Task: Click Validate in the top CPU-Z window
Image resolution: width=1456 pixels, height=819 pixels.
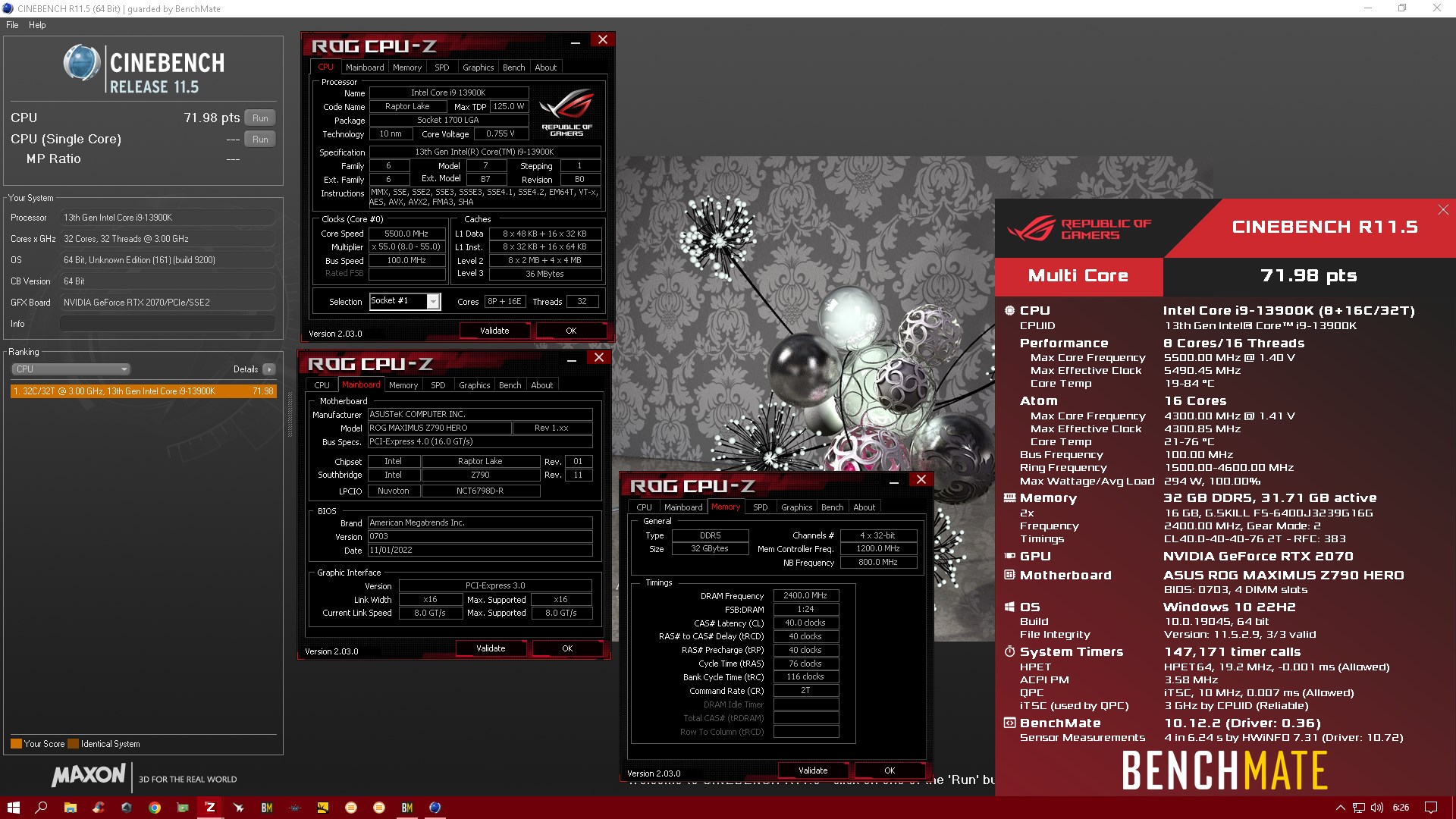Action: point(494,331)
